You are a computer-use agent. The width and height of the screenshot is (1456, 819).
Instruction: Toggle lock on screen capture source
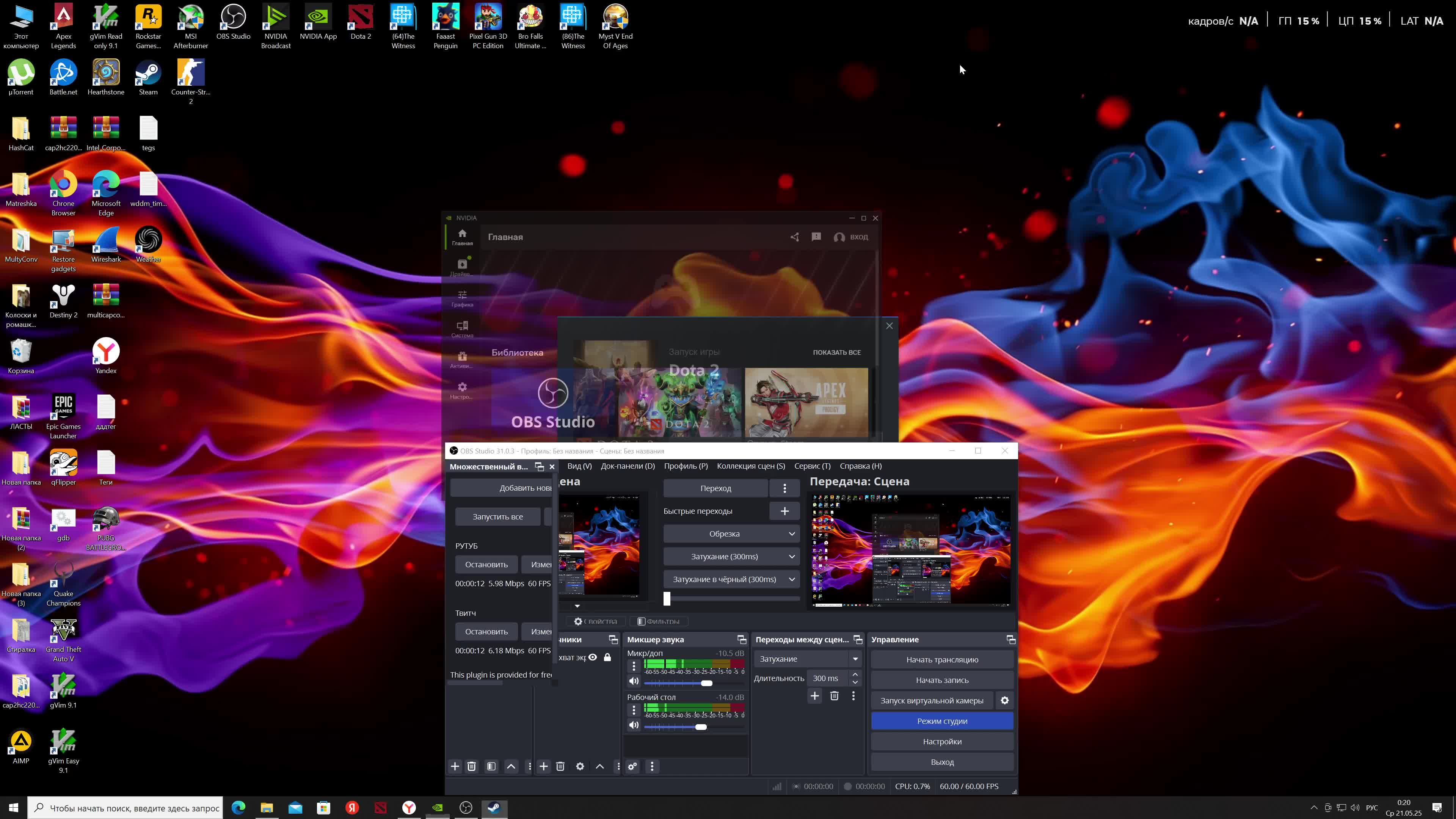(x=607, y=657)
